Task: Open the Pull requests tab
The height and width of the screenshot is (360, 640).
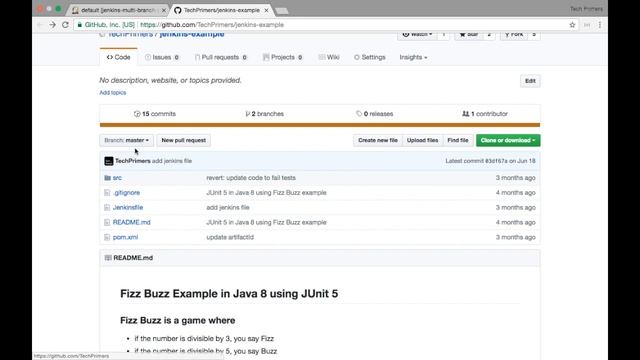Action: (220, 57)
